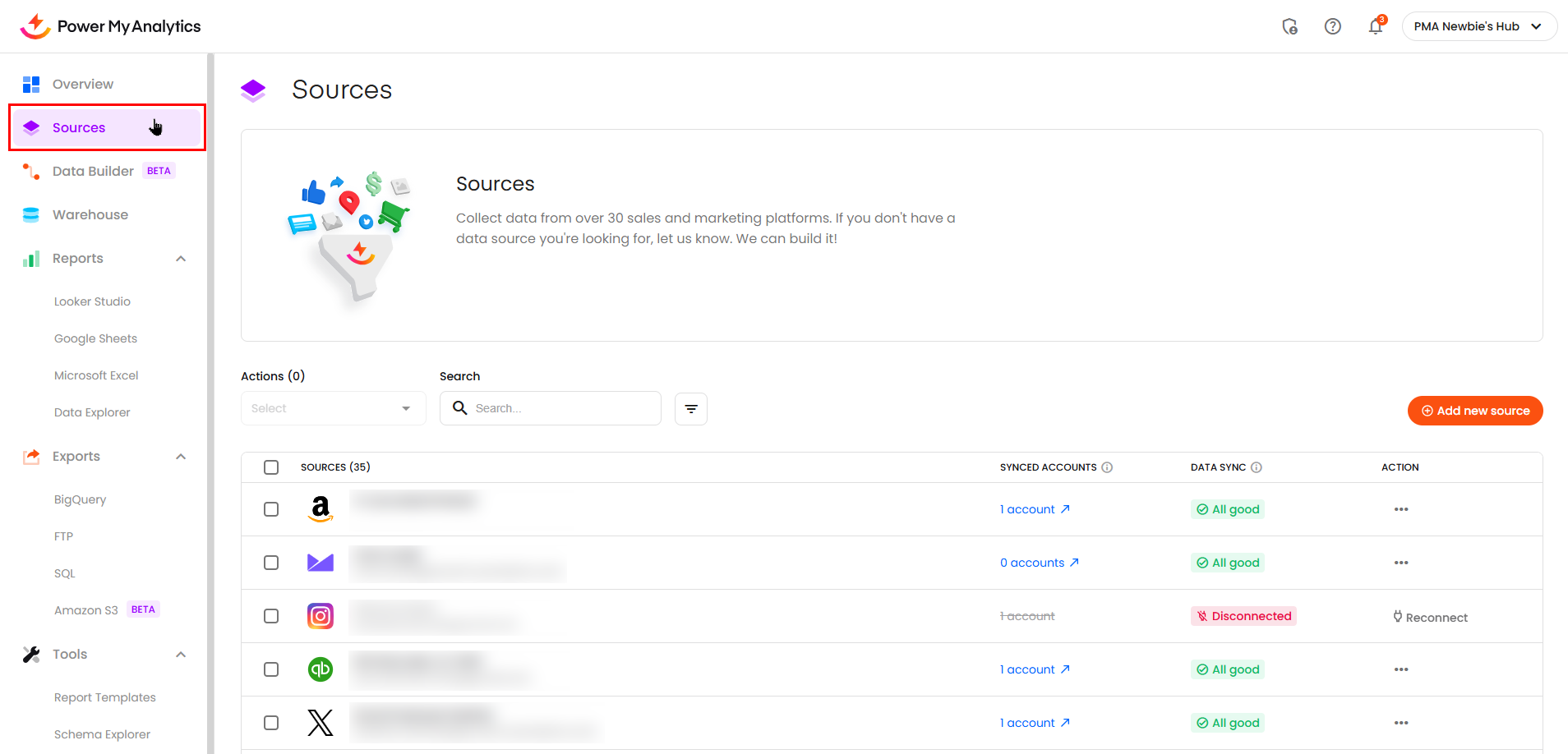This screenshot has width=1568, height=754.
Task: Open the Actions Select dropdown
Action: tap(333, 408)
